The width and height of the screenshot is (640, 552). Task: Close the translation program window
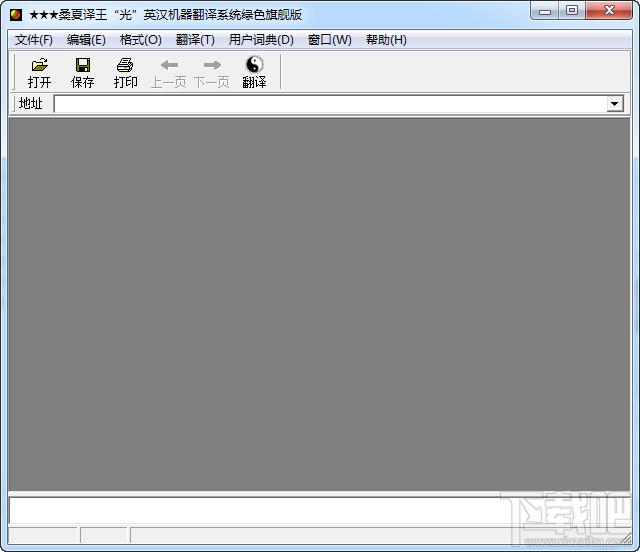[x=609, y=11]
